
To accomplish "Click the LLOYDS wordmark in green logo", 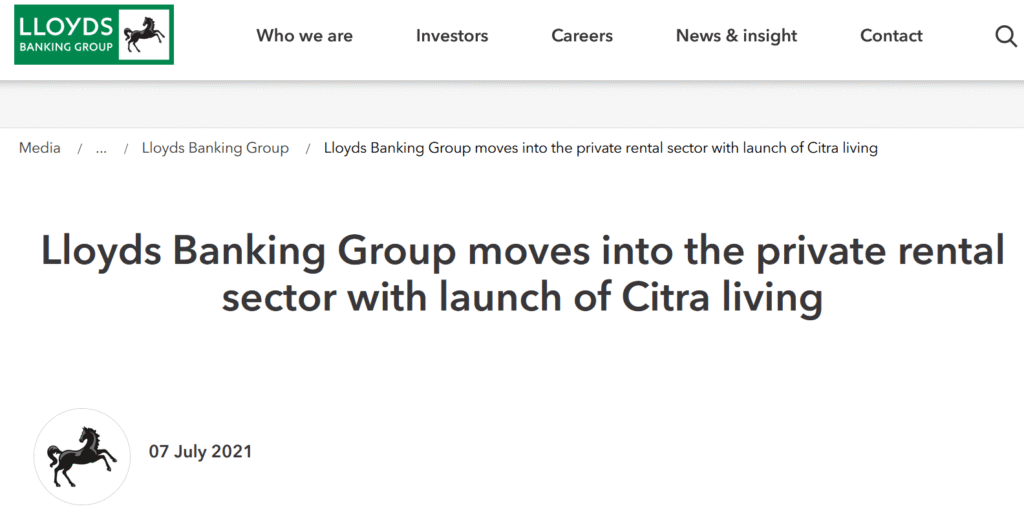I will [66, 27].
